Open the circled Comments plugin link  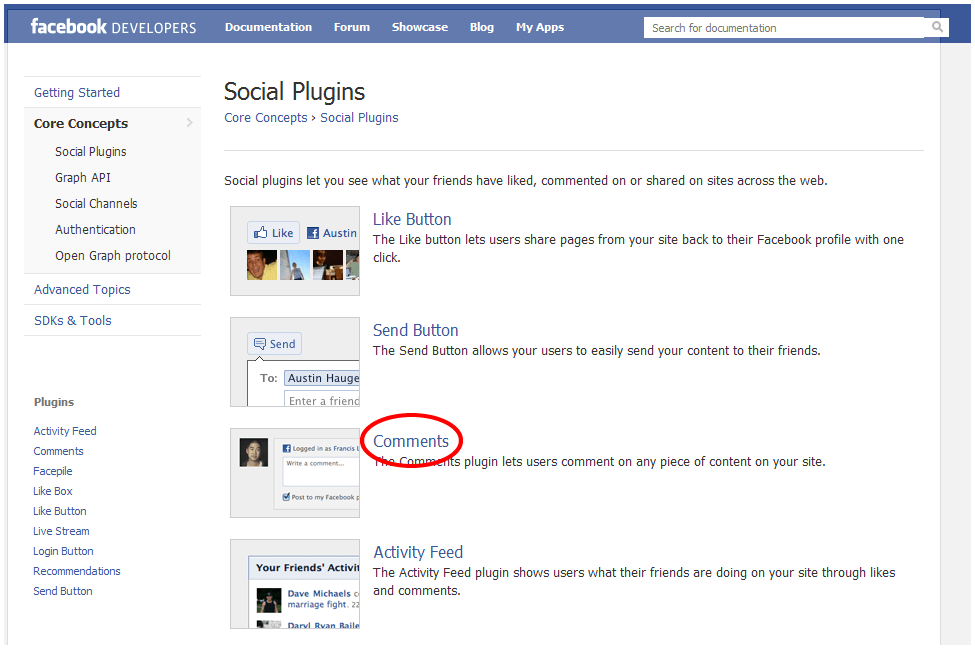(x=411, y=440)
